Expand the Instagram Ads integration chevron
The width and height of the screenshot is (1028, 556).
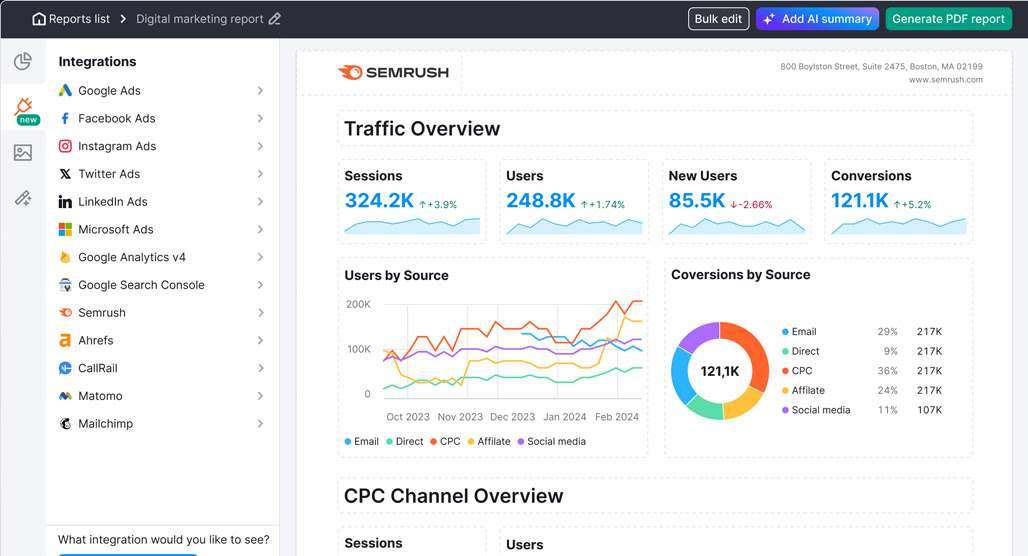click(260, 146)
